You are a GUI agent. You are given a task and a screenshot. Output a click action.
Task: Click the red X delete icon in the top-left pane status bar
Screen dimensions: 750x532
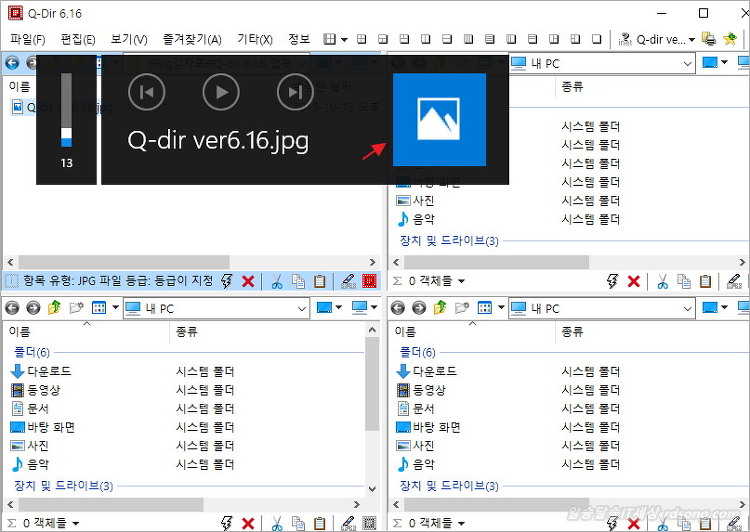click(x=248, y=281)
